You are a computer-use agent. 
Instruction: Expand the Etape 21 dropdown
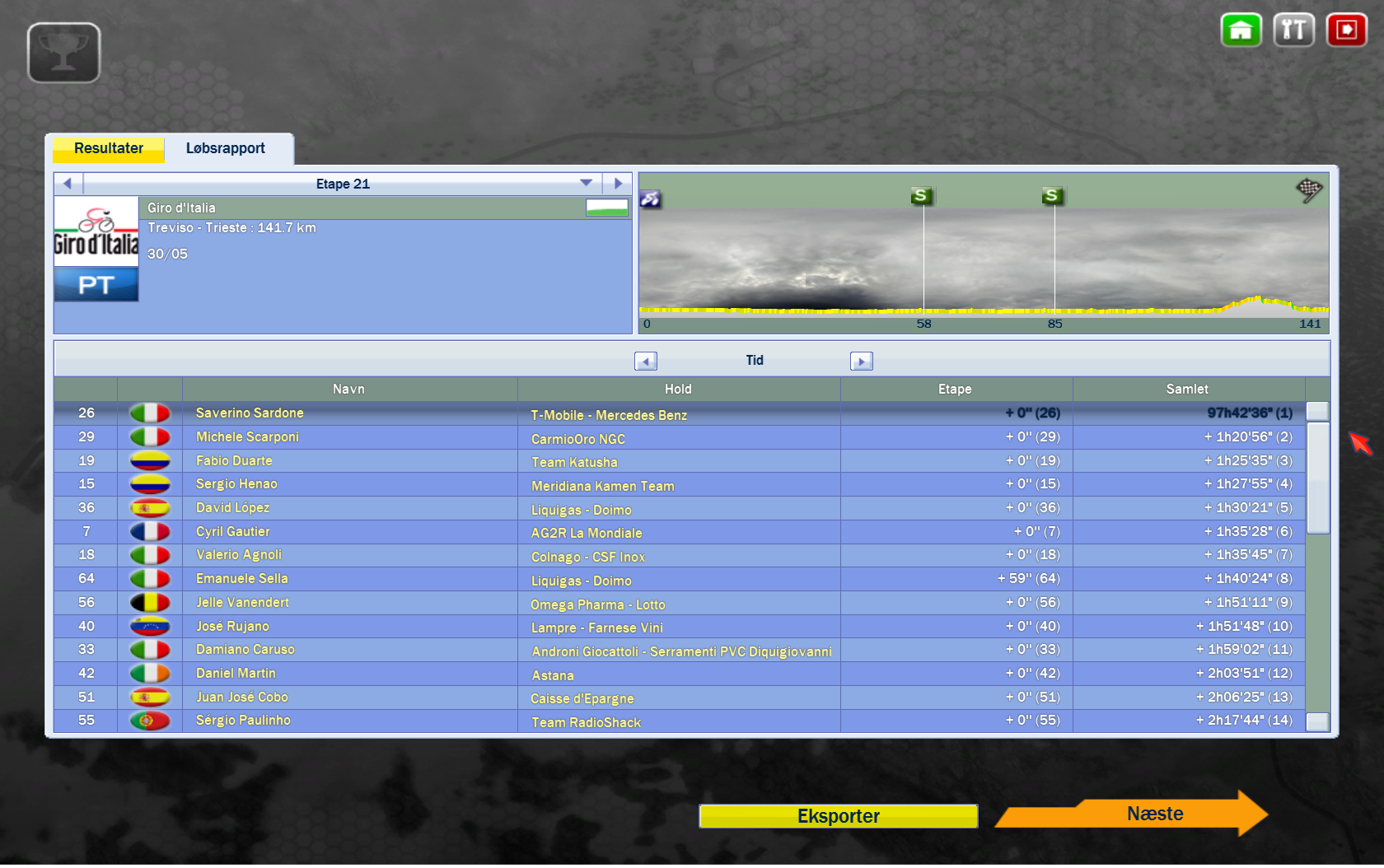(586, 184)
